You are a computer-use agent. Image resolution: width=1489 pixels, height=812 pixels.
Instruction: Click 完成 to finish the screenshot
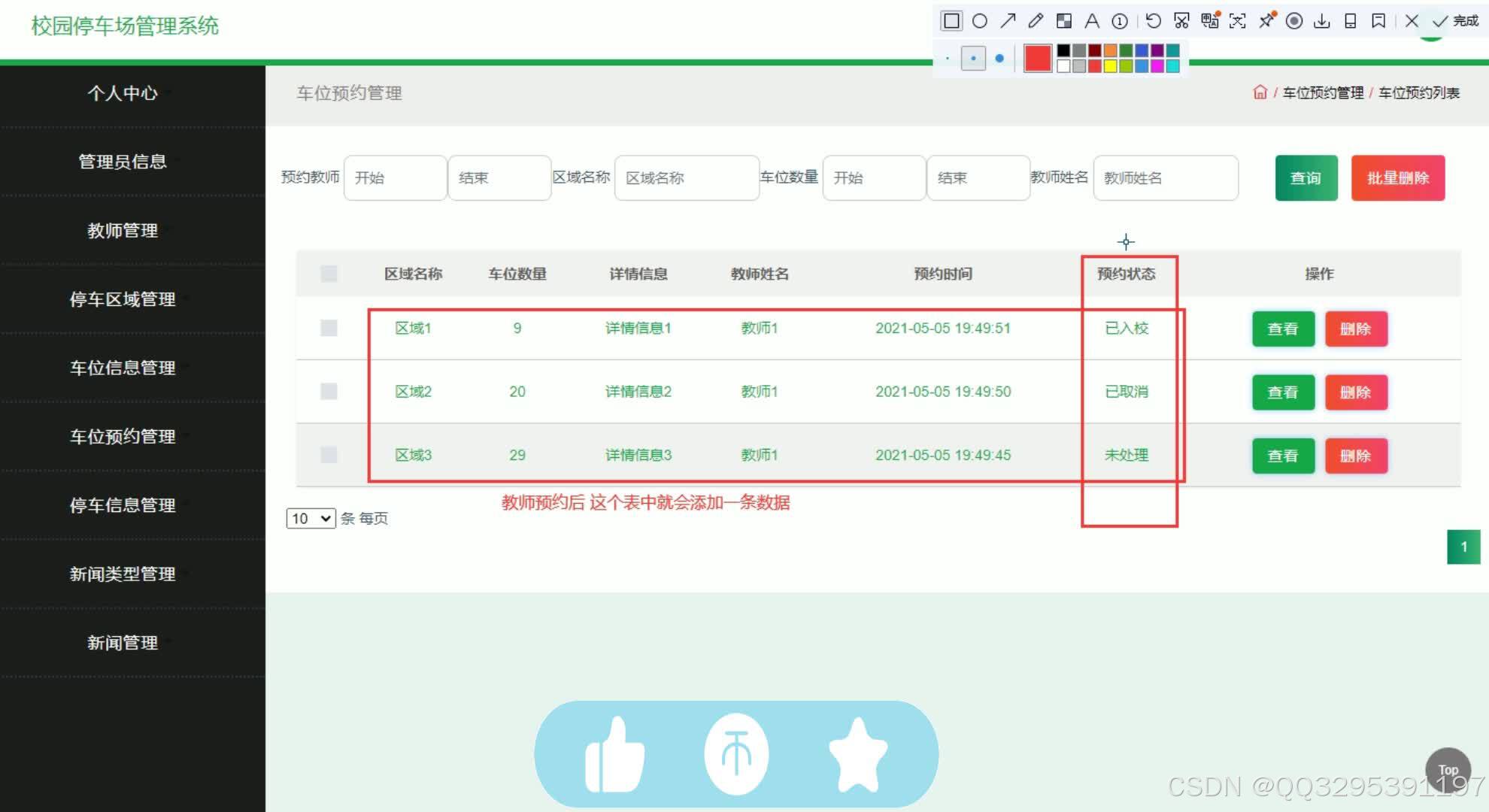tap(1456, 21)
